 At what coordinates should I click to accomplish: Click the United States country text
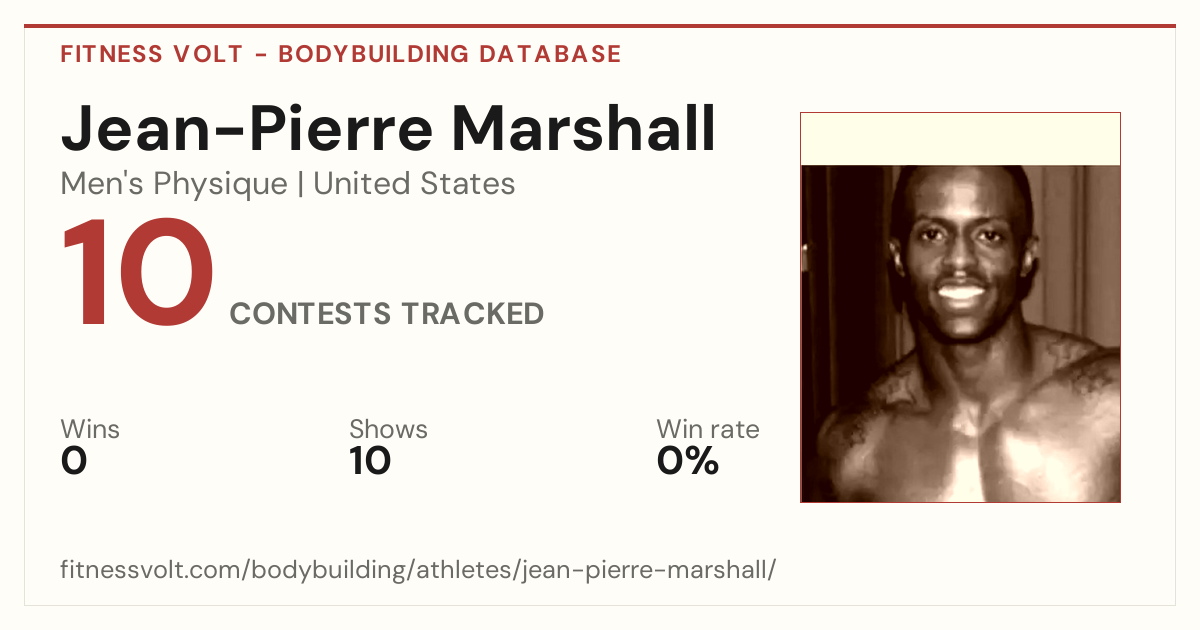point(414,184)
